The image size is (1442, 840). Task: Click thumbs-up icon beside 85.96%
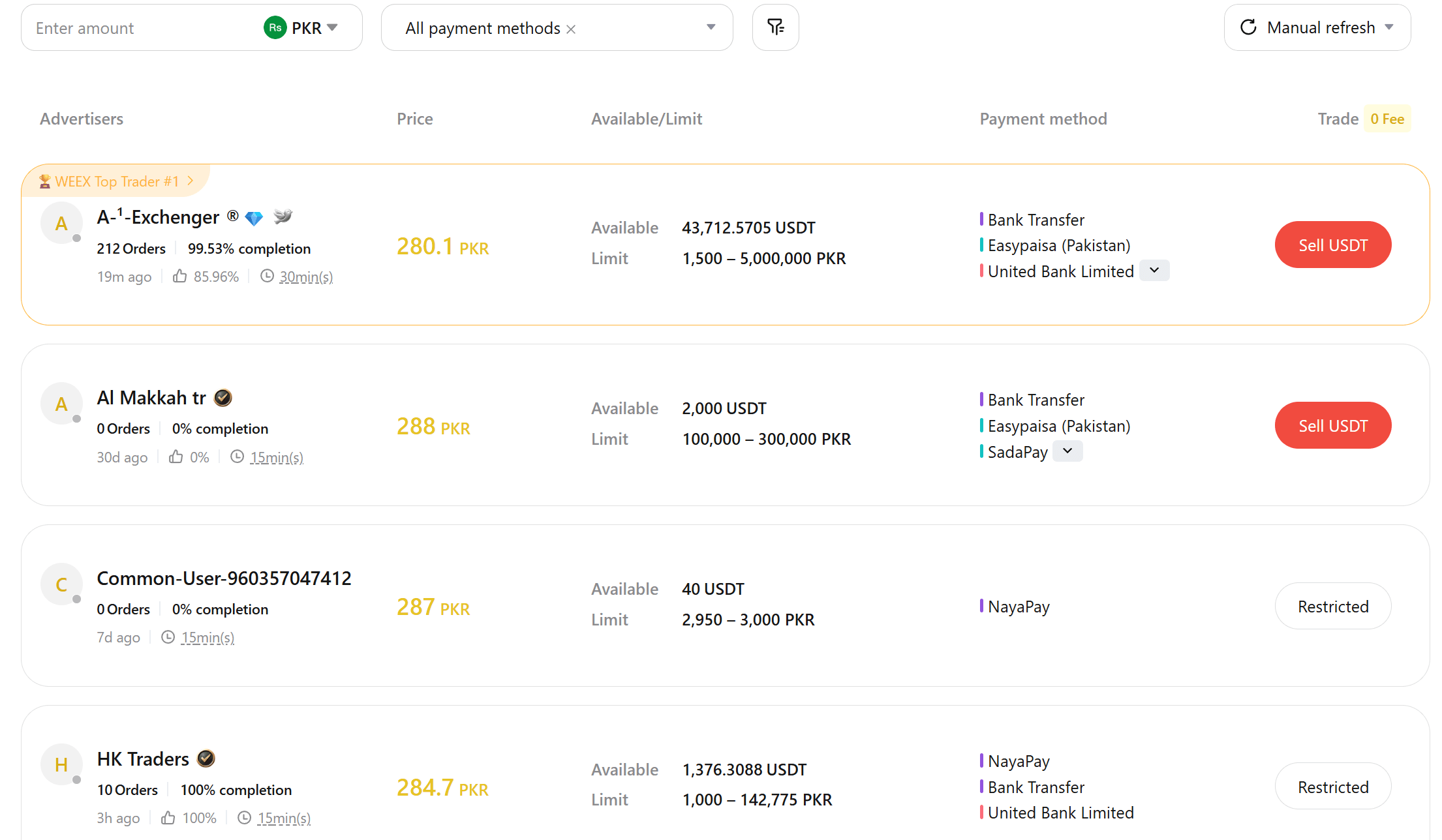pyautogui.click(x=179, y=277)
